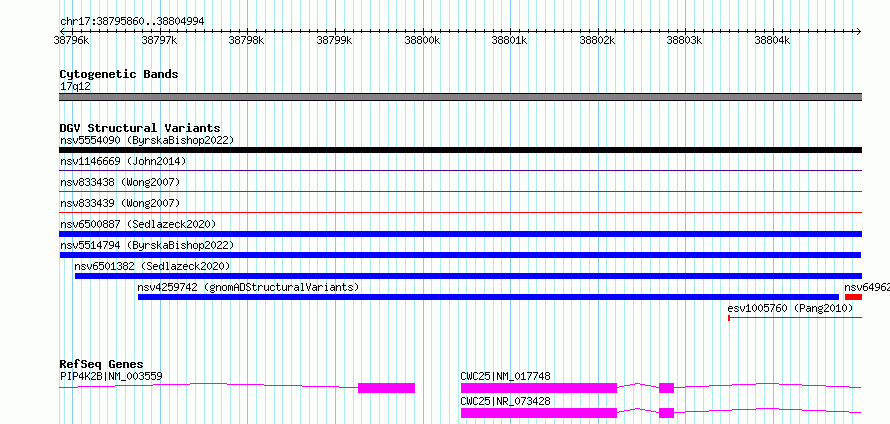
Task: Select the large CWC25 NR_073428 exon block
Action: click(539, 413)
